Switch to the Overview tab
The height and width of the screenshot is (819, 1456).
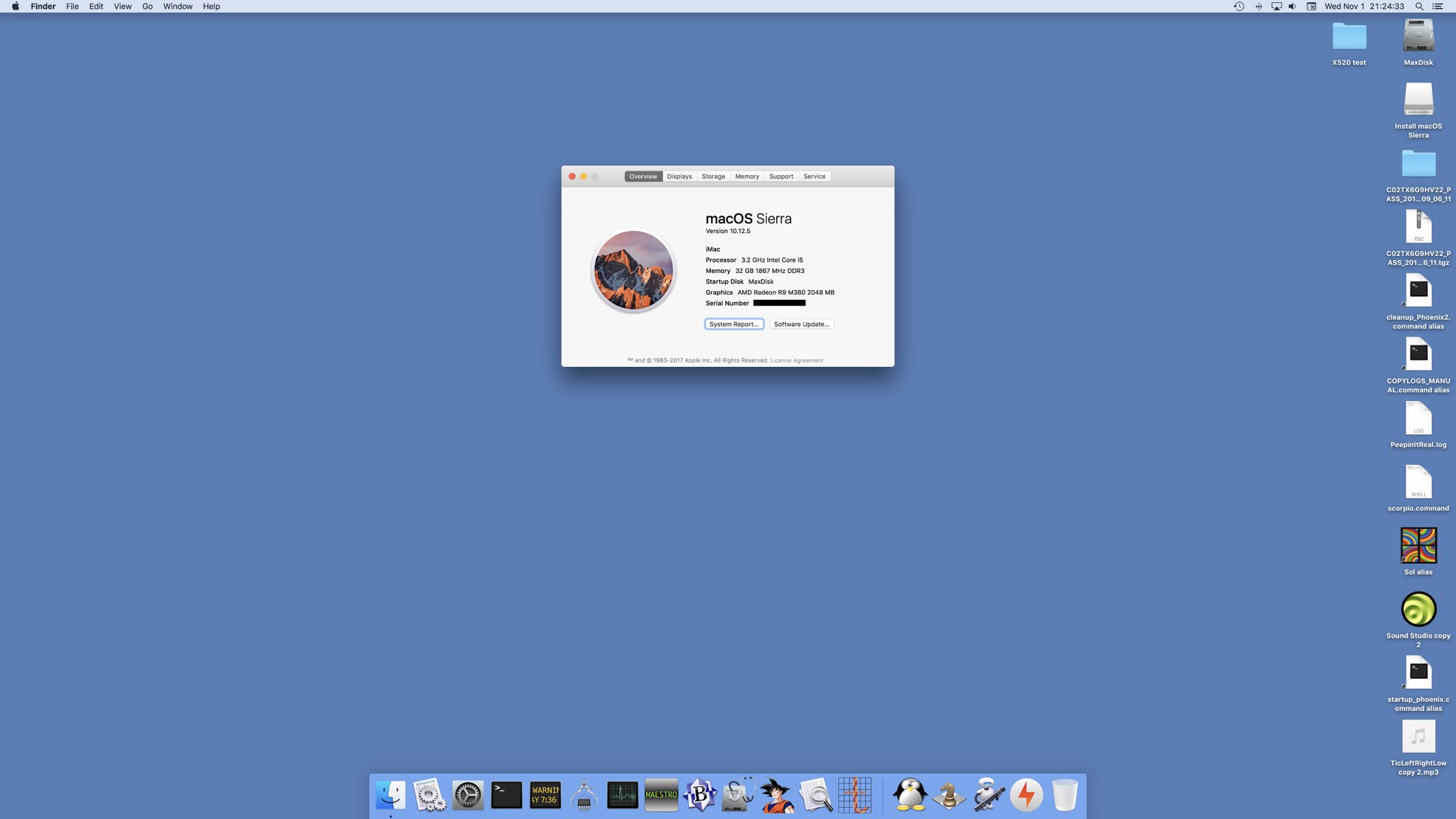pos(643,176)
